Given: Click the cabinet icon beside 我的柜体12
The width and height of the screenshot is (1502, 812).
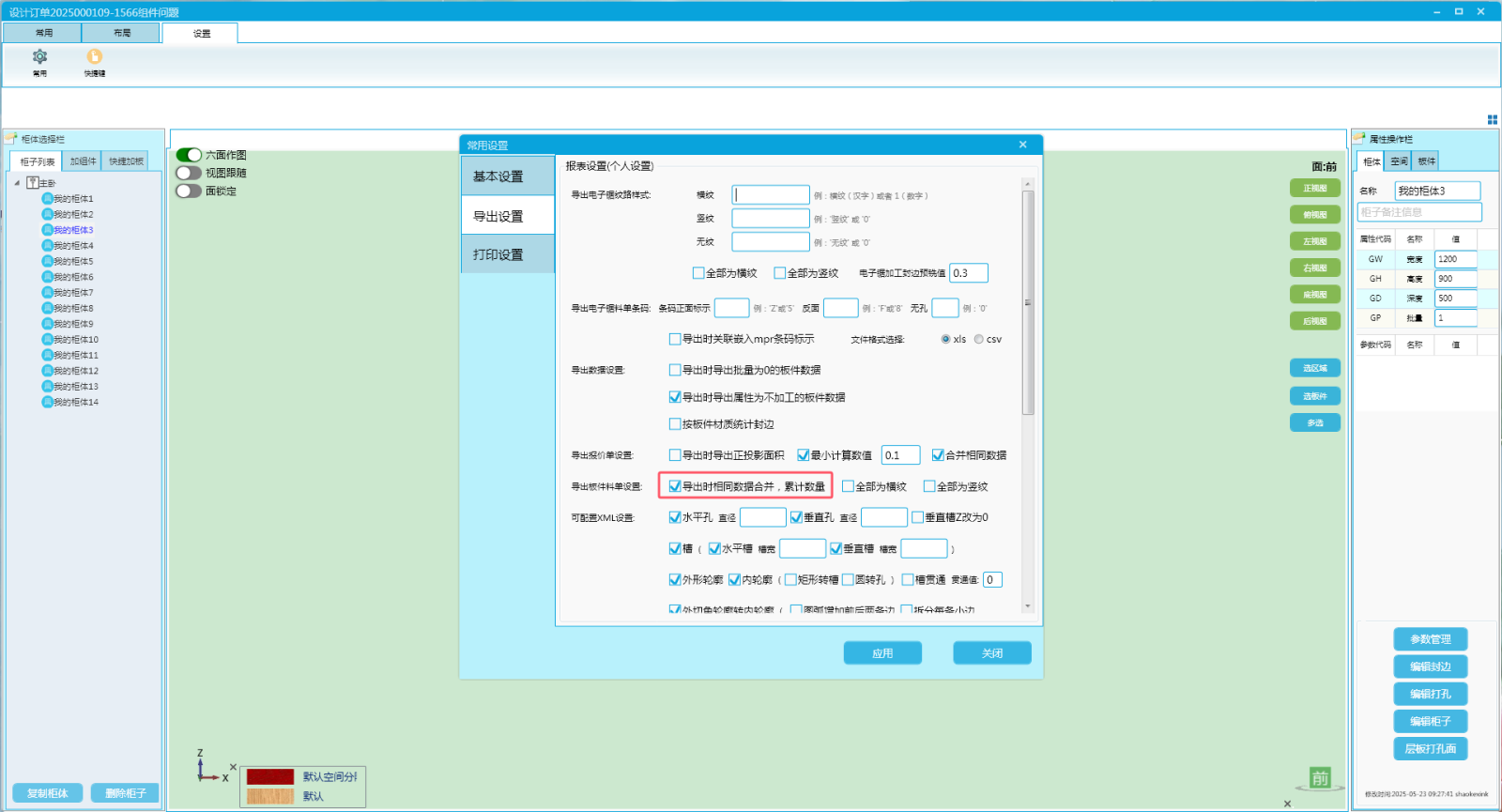Looking at the screenshot, I should [47, 371].
